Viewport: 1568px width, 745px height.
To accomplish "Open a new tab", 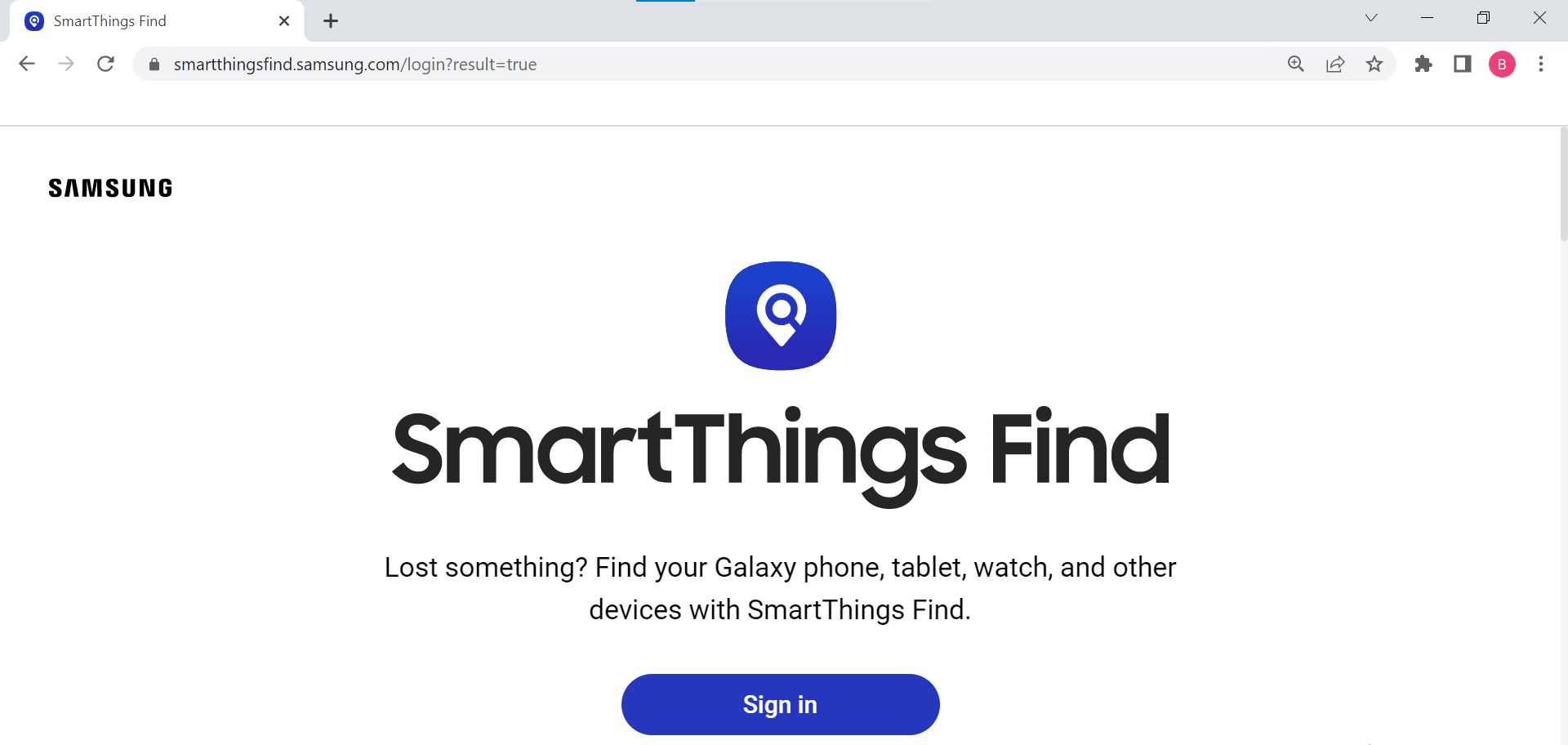I will pyautogui.click(x=331, y=21).
